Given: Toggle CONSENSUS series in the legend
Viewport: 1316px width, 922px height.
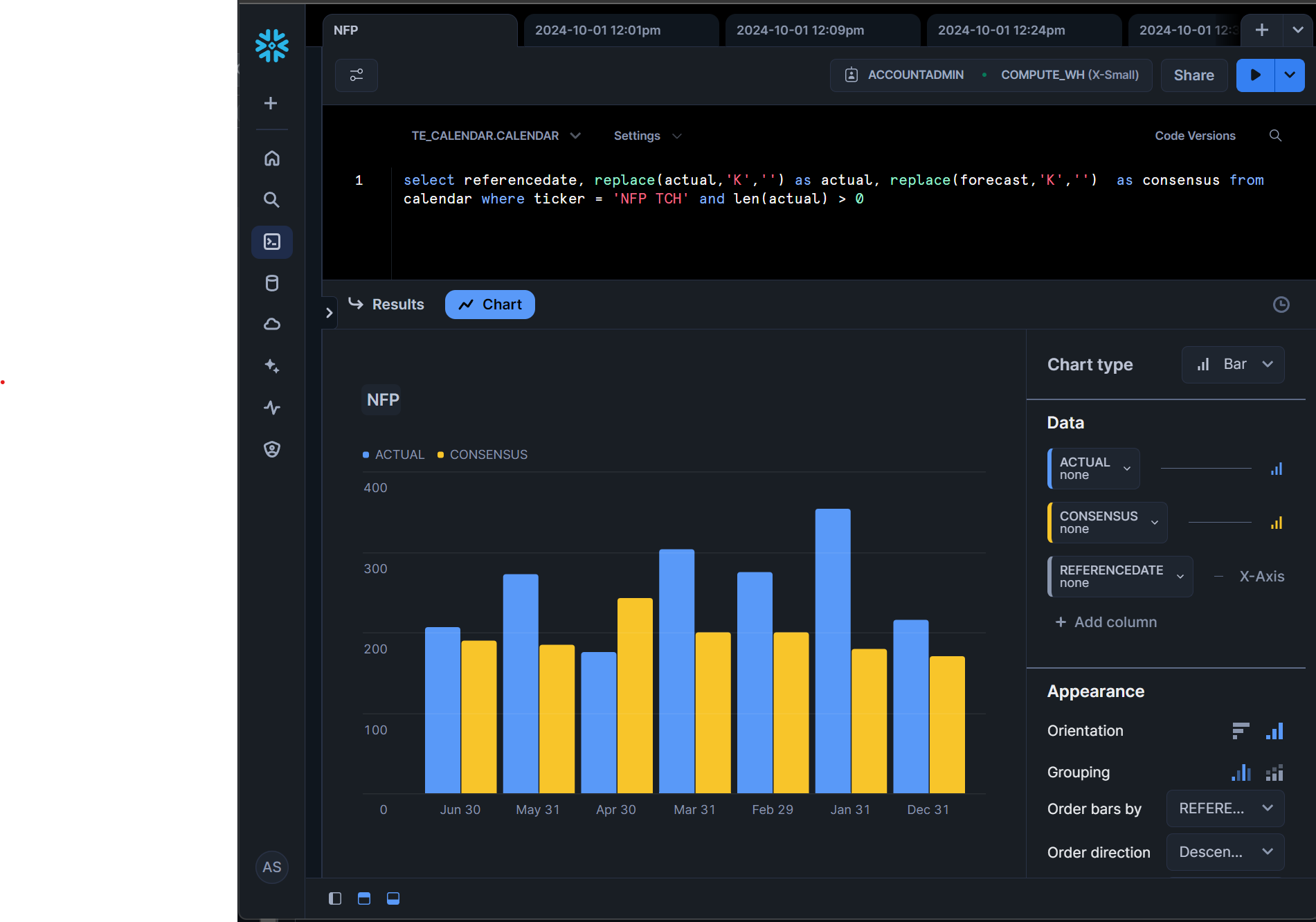Looking at the screenshot, I should pyautogui.click(x=483, y=455).
